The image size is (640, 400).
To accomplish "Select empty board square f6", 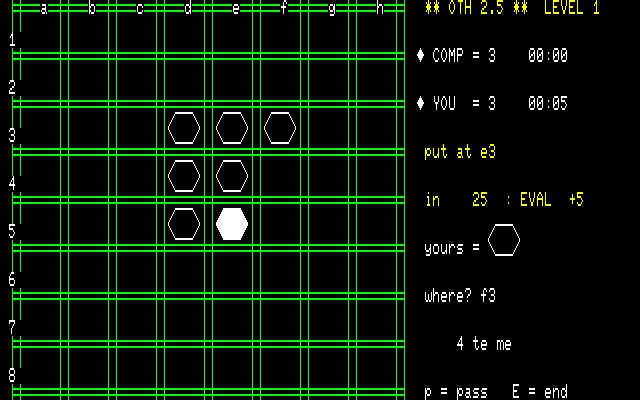I will 280,272.
